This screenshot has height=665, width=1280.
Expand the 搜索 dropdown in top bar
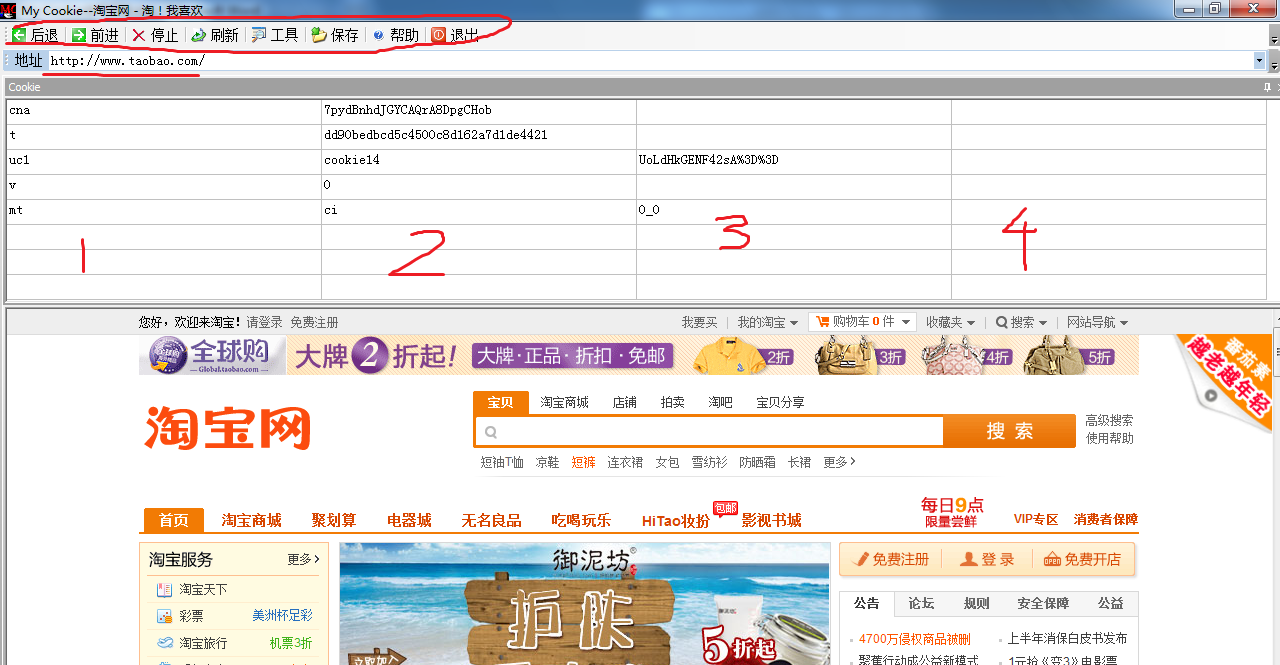[1021, 322]
